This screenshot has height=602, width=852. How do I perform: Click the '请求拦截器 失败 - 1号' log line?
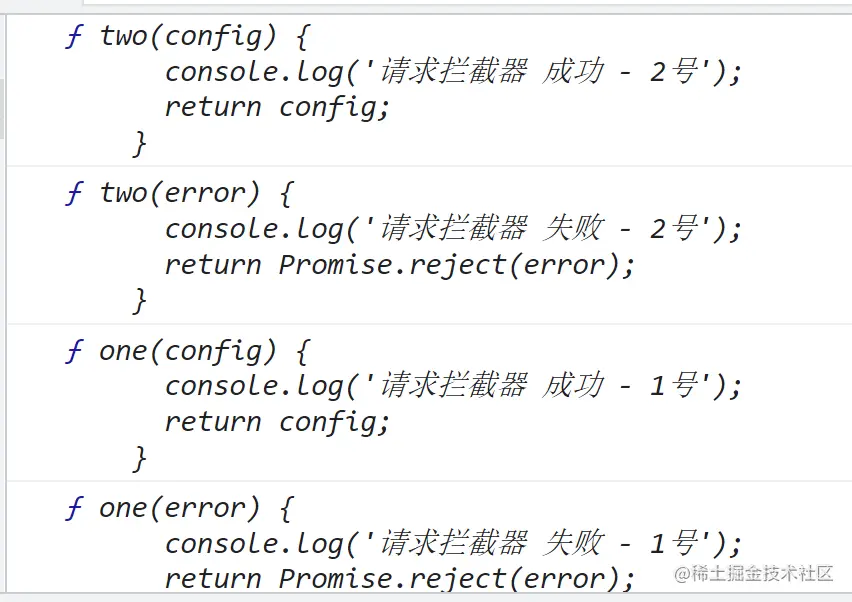(453, 544)
